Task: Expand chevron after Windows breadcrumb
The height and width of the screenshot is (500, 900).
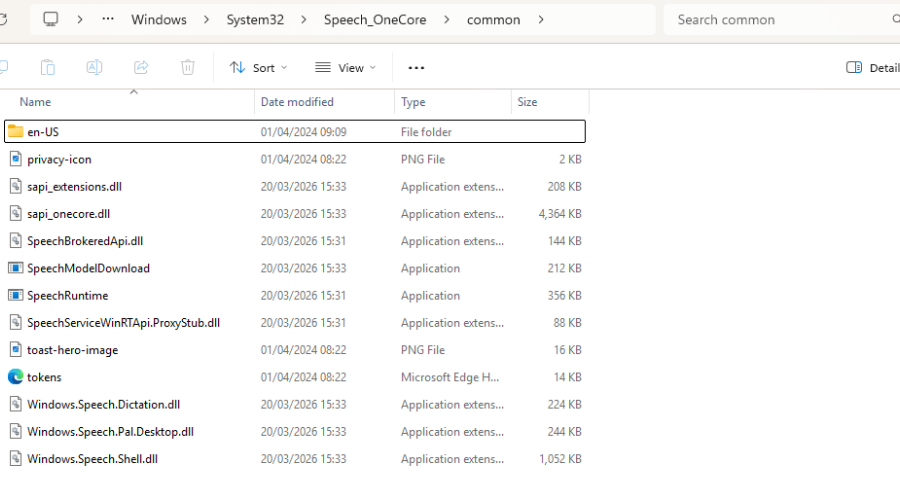Action: (206, 20)
